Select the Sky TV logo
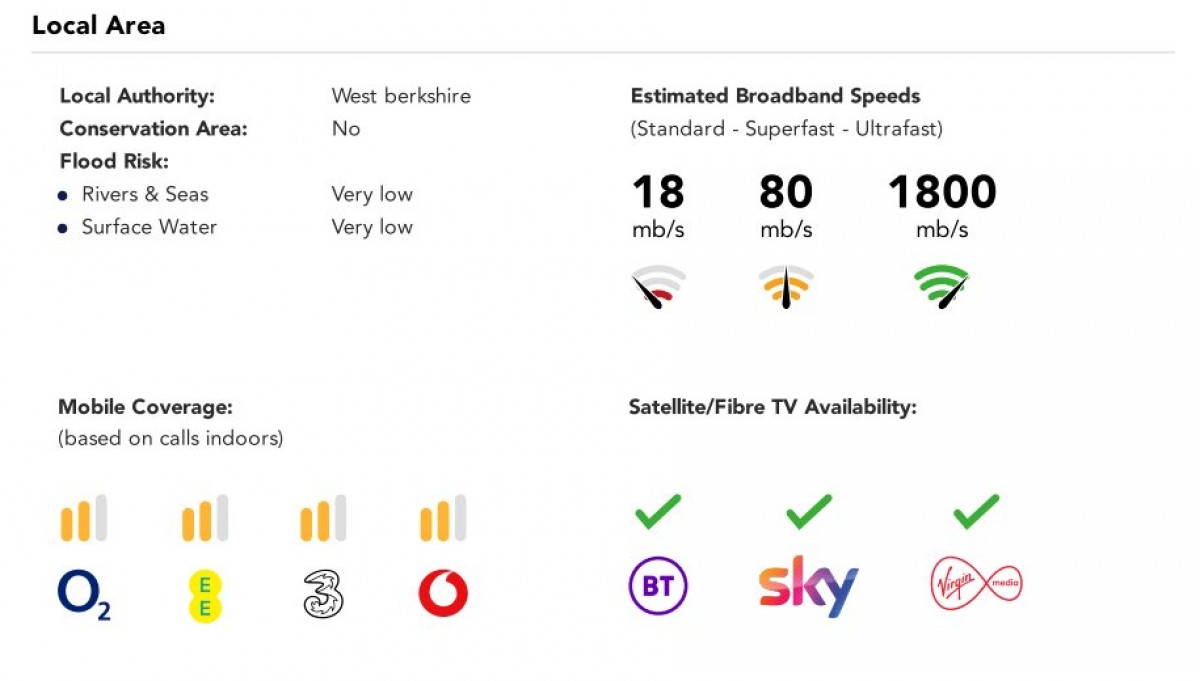Viewport: 1200px width, 681px height. pyautogui.click(x=808, y=586)
